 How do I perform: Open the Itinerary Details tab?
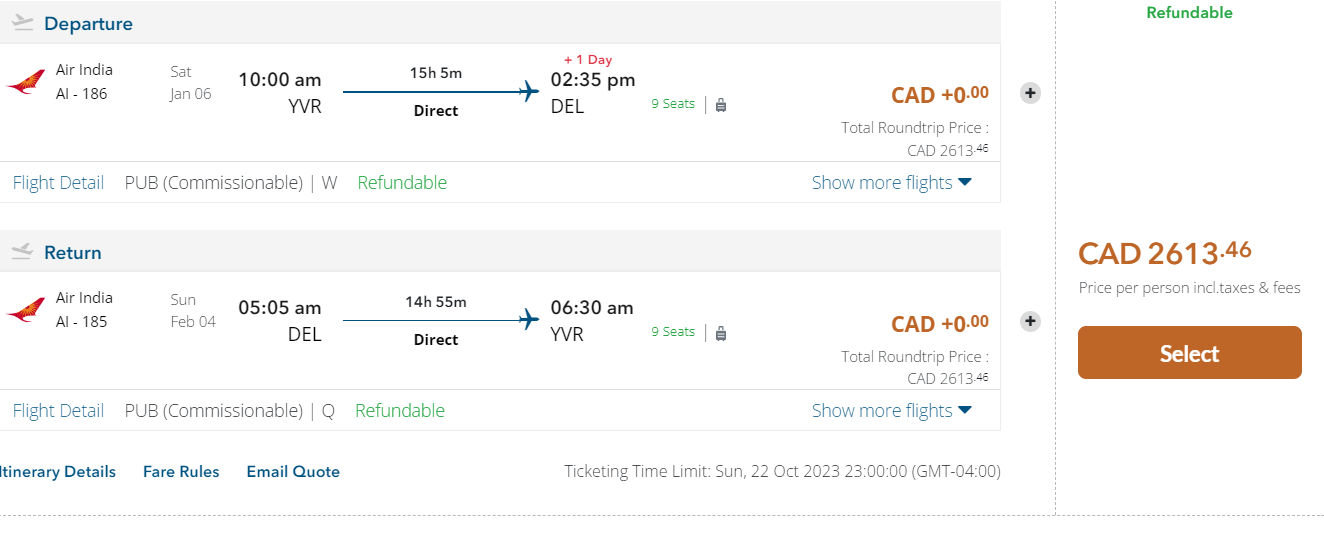coord(57,471)
